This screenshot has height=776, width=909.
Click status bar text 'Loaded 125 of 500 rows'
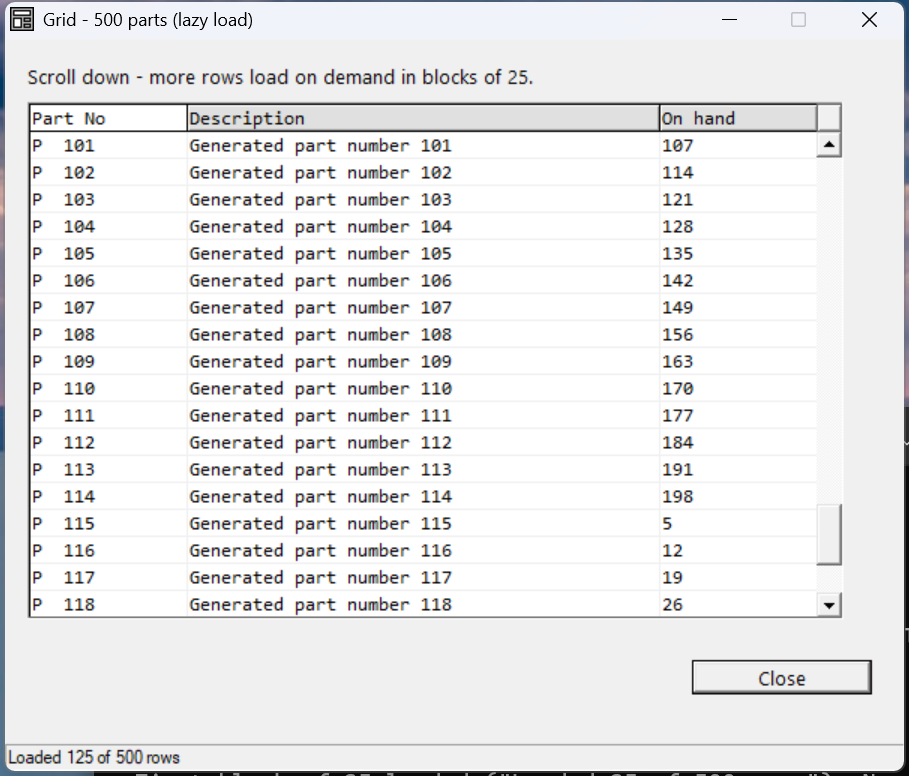coord(94,757)
